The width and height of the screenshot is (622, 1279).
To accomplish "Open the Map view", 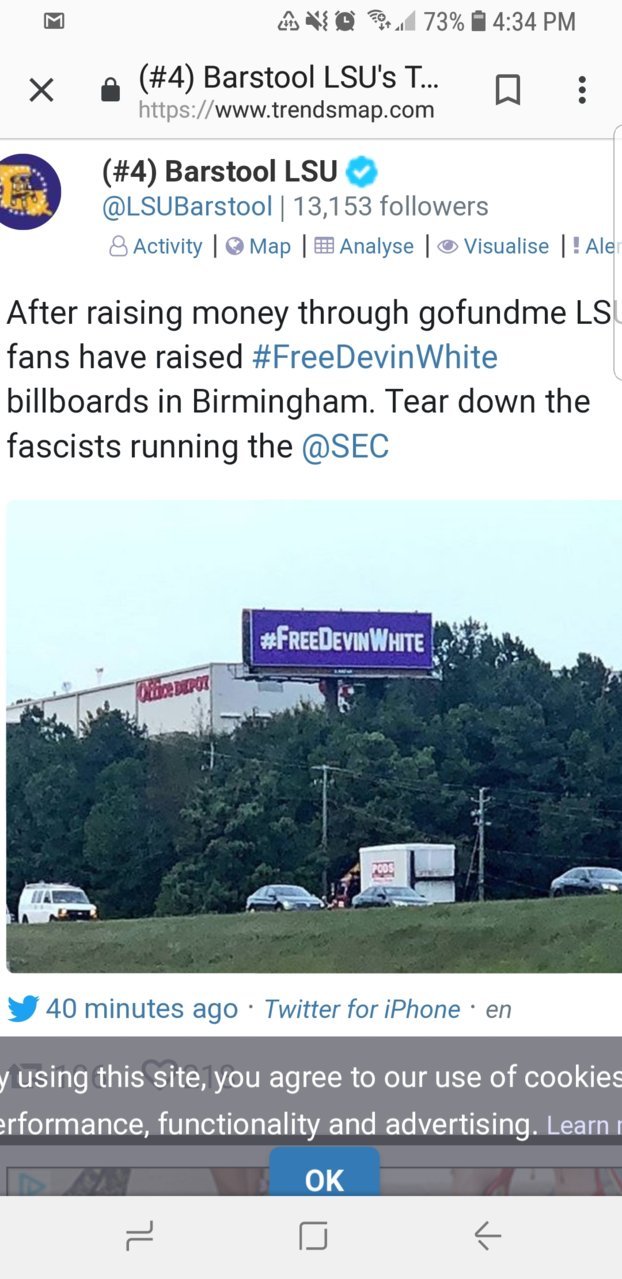I will click(x=258, y=246).
